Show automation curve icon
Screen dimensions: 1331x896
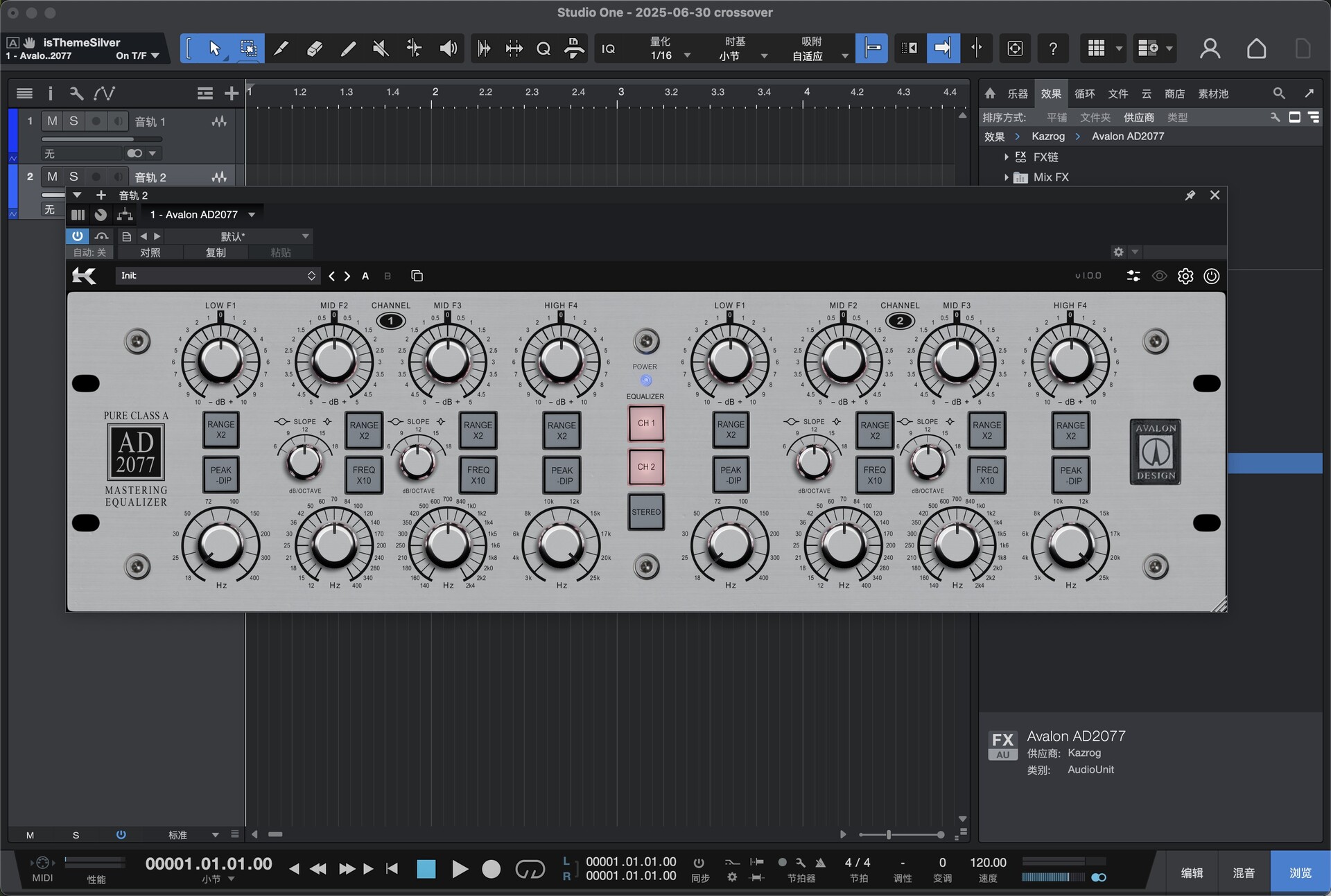tap(104, 93)
